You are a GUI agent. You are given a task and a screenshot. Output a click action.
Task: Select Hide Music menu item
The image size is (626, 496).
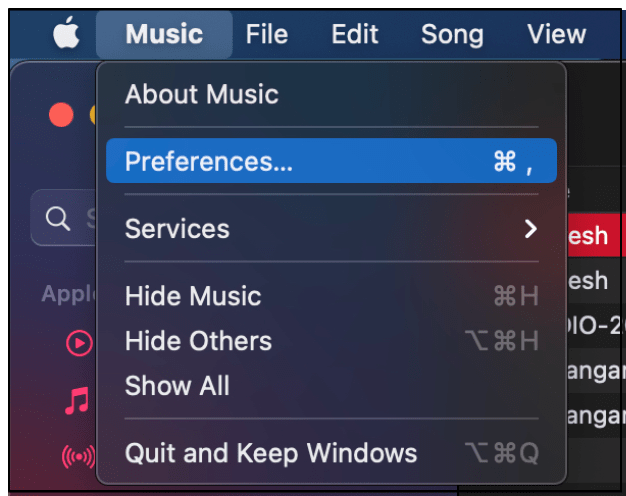pyautogui.click(x=193, y=296)
